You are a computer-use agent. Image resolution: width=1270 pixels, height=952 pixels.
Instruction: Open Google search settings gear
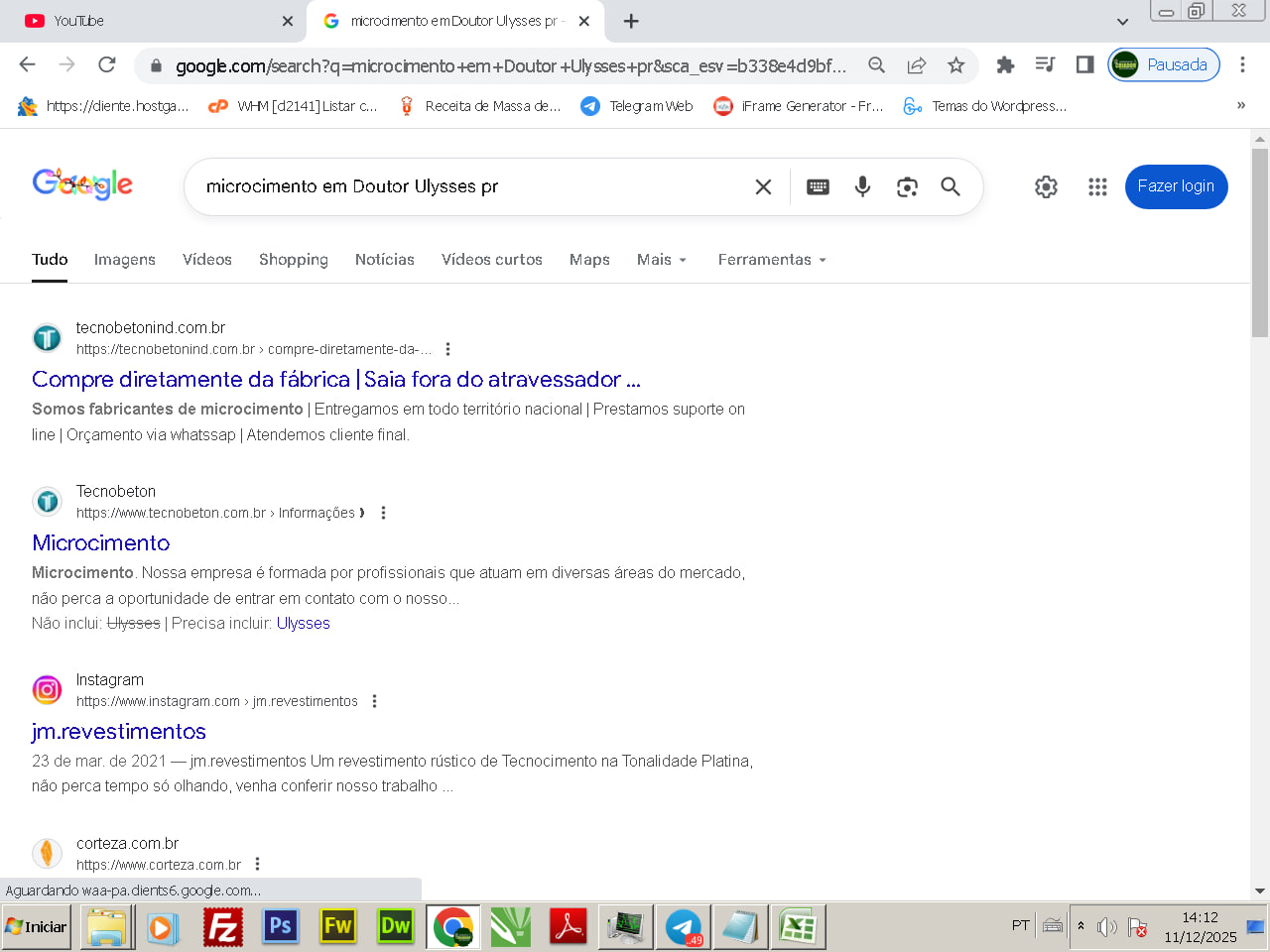(x=1046, y=186)
